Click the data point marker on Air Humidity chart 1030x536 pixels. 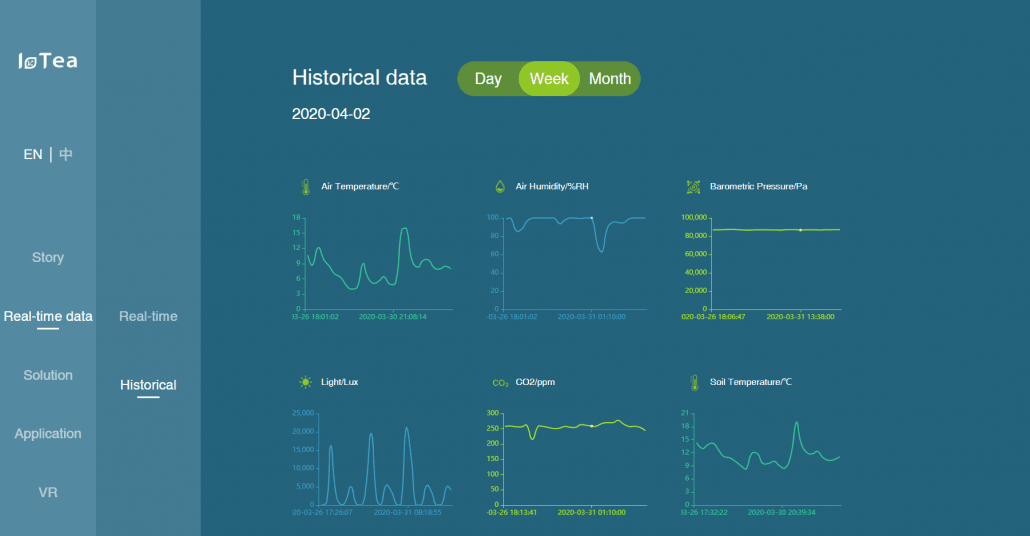(591, 218)
